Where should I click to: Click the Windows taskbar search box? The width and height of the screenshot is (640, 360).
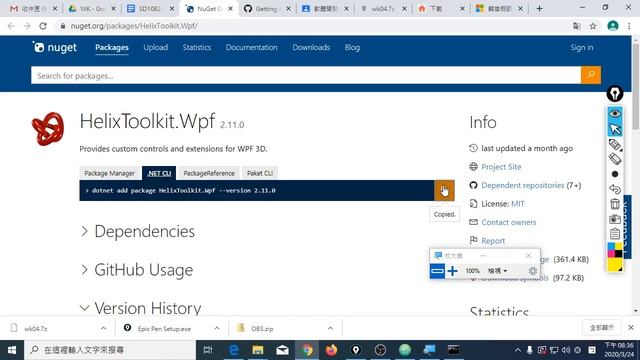(x=110, y=350)
